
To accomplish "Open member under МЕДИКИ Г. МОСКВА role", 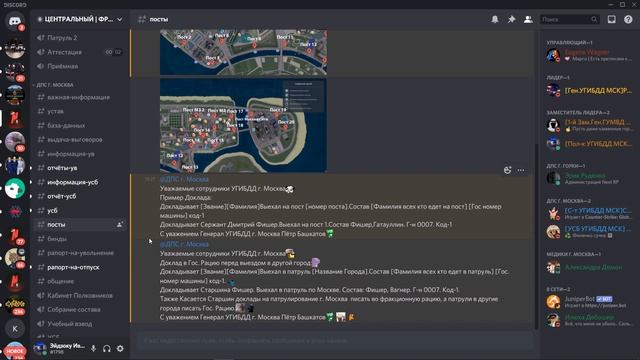I will [x=589, y=267].
